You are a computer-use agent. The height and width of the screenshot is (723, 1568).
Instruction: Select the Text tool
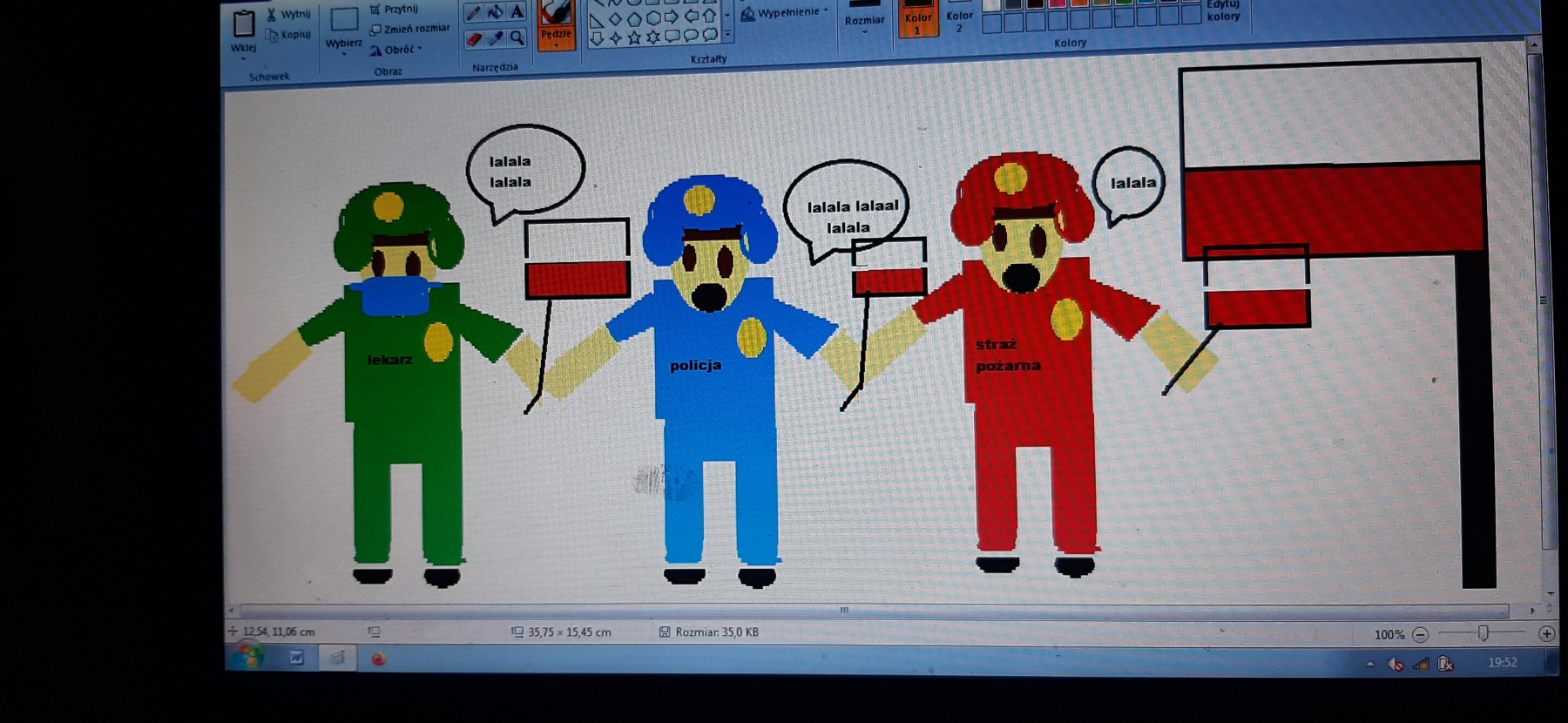(517, 11)
